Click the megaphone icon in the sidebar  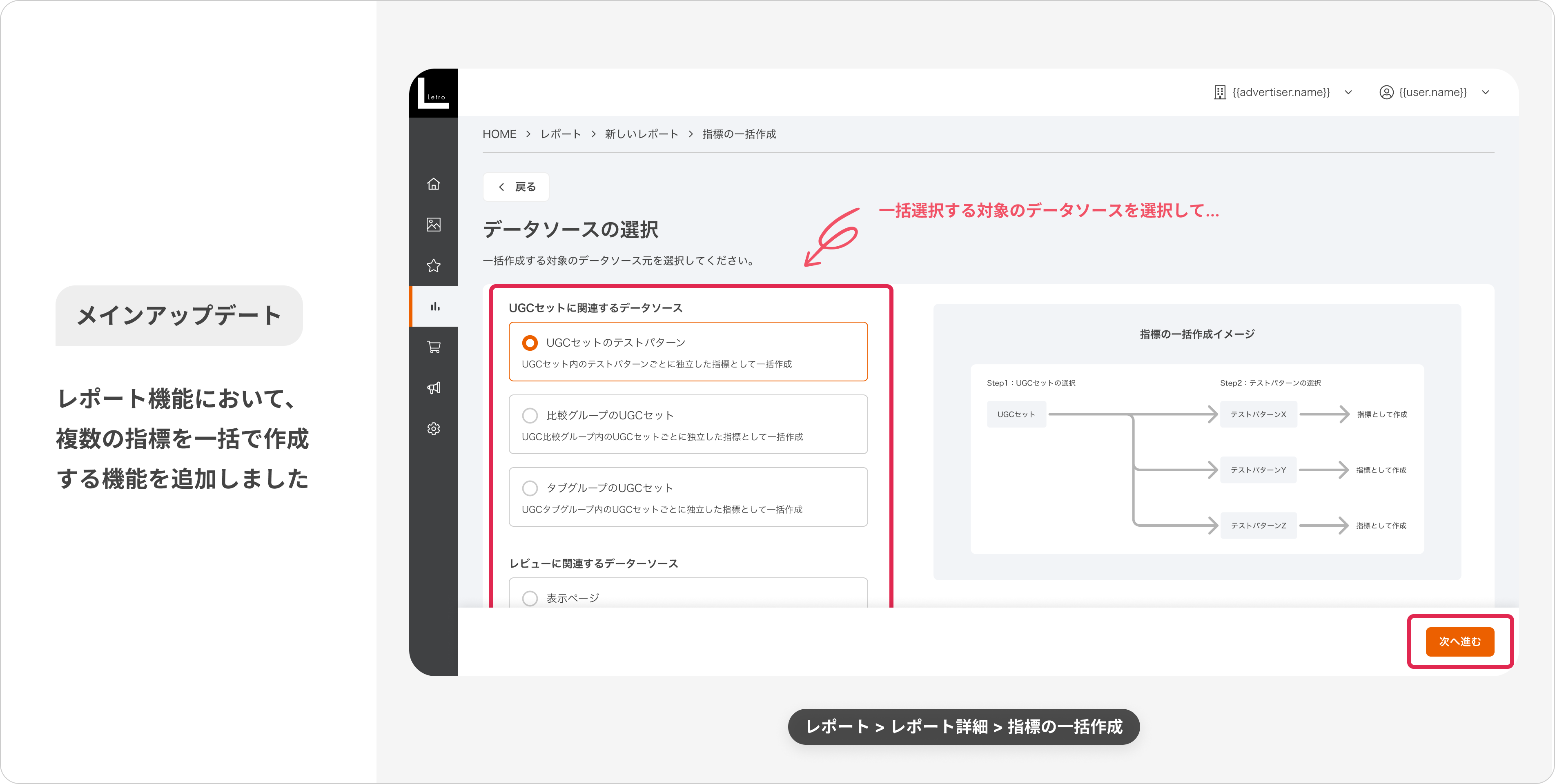point(433,388)
